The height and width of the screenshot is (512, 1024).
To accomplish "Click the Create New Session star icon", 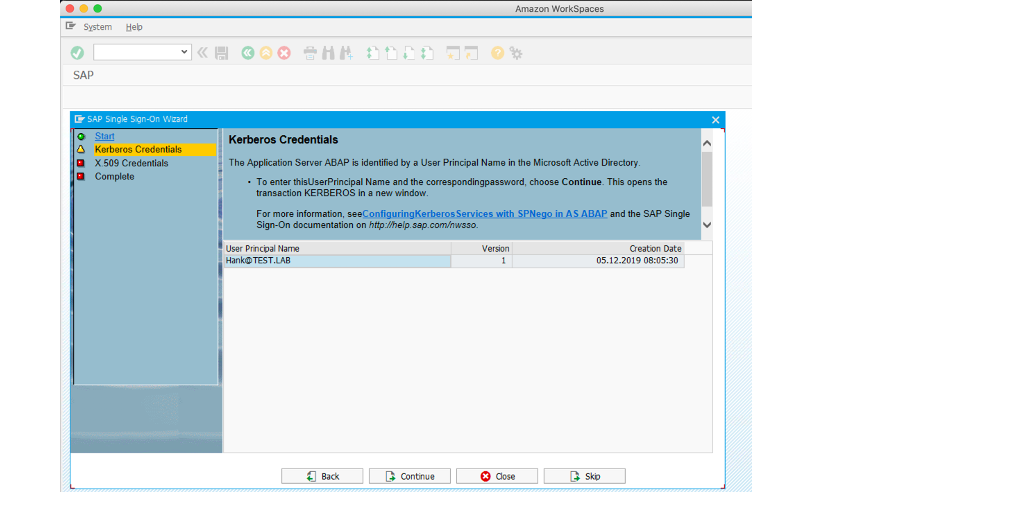I will click(x=453, y=53).
